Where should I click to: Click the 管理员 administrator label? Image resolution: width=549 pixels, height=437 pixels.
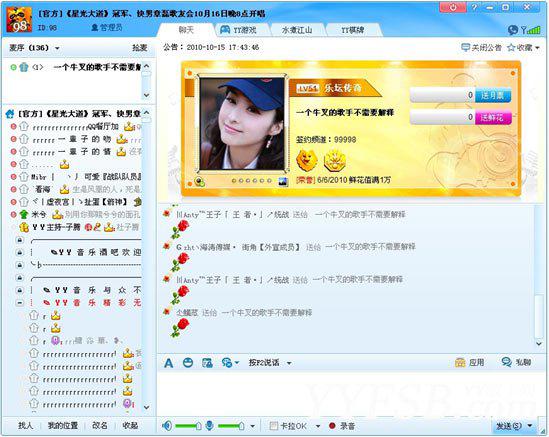coord(107,27)
